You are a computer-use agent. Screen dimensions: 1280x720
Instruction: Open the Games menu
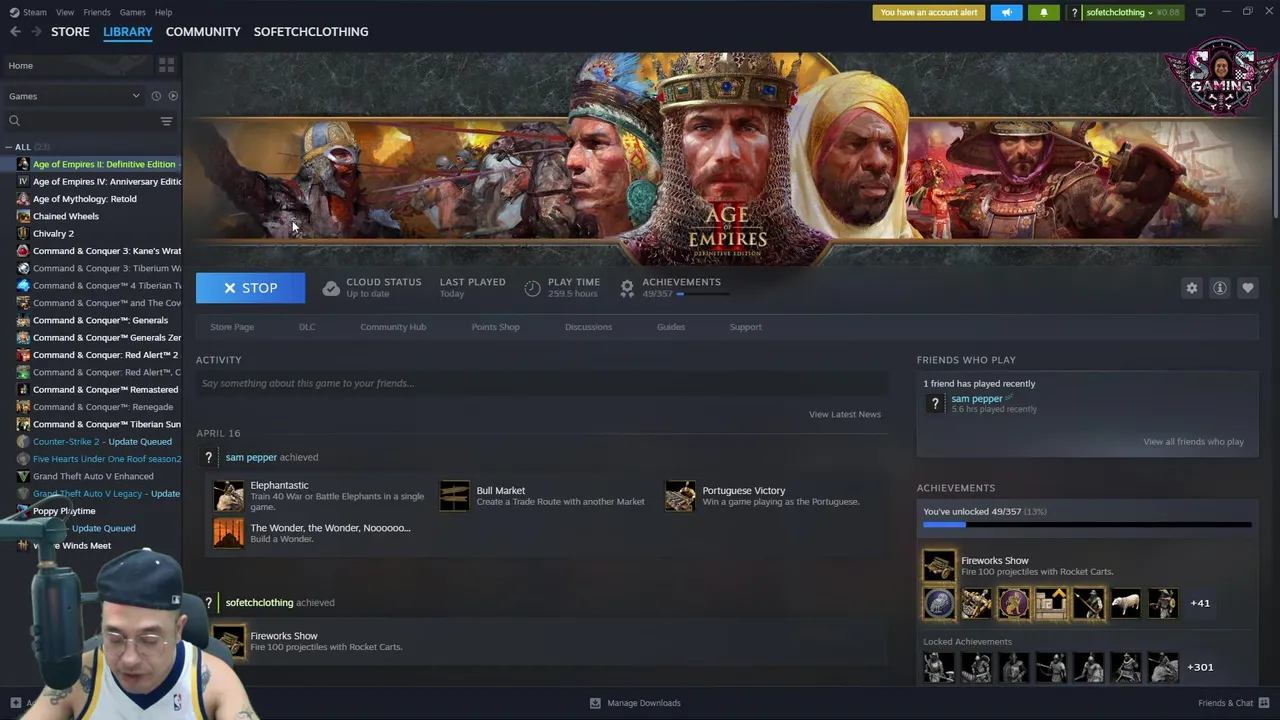tap(132, 12)
